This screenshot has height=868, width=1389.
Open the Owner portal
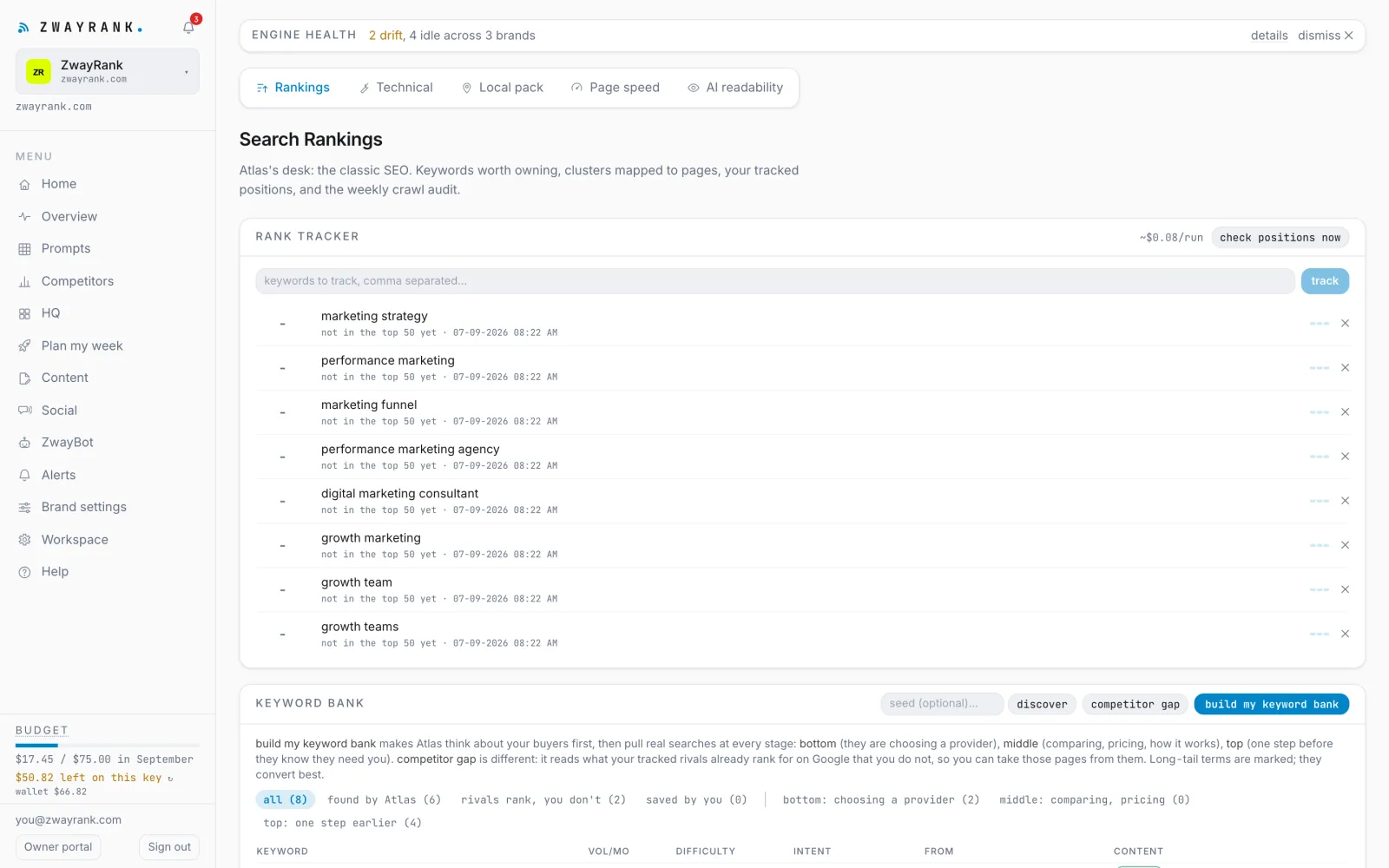[58, 847]
